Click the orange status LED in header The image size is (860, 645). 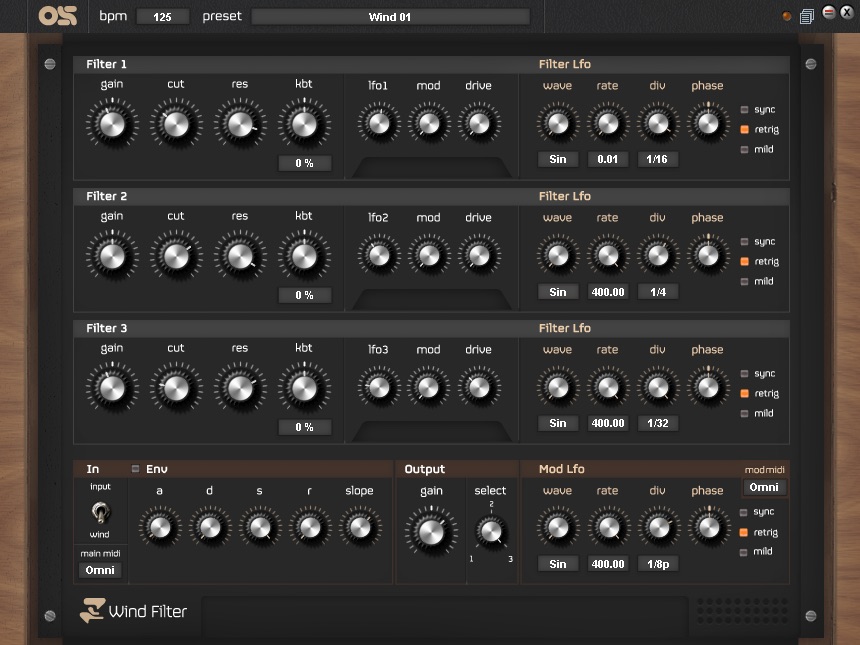click(x=787, y=16)
